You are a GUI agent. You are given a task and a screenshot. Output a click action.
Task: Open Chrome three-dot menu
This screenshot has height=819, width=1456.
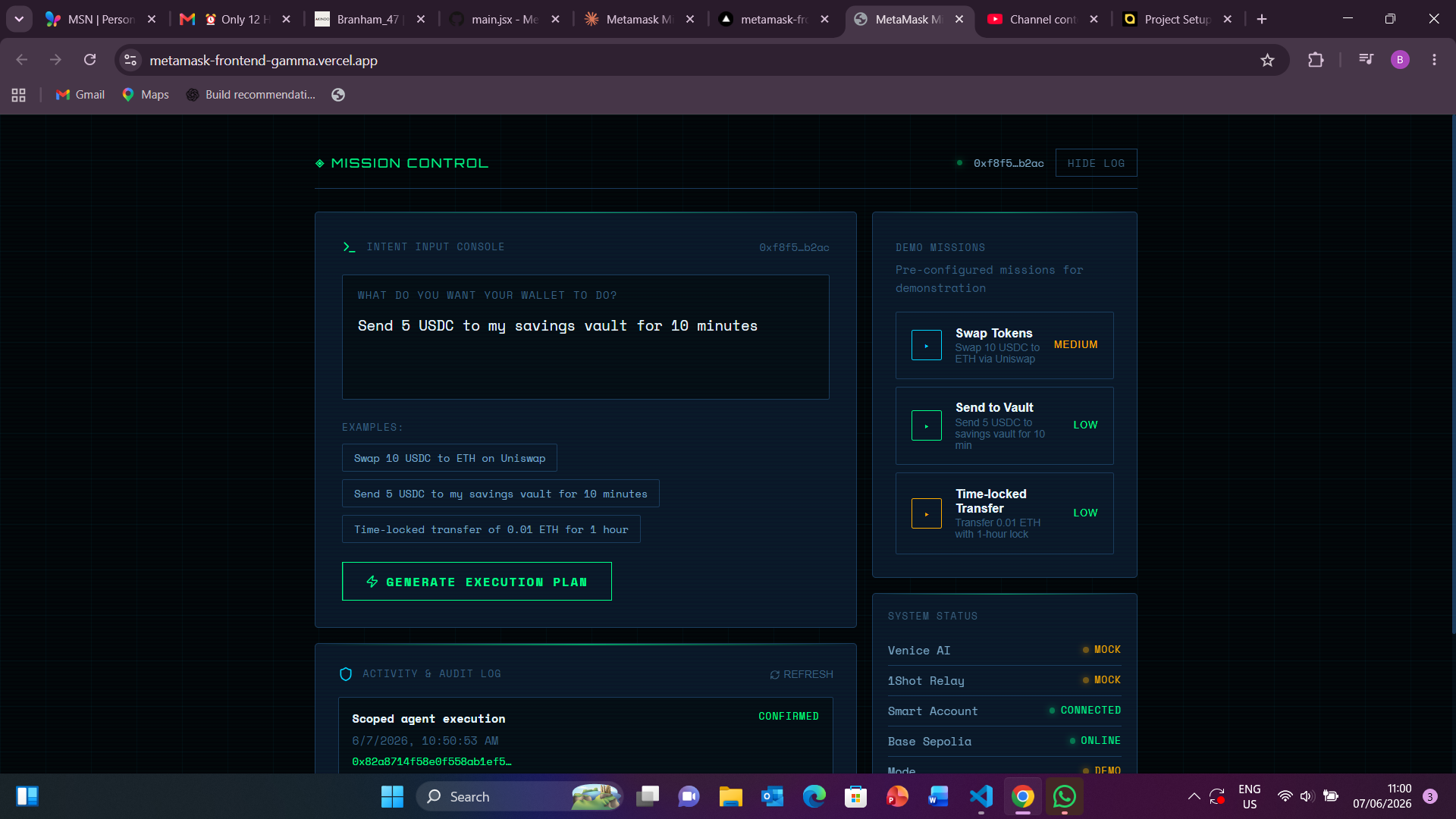tap(1434, 60)
